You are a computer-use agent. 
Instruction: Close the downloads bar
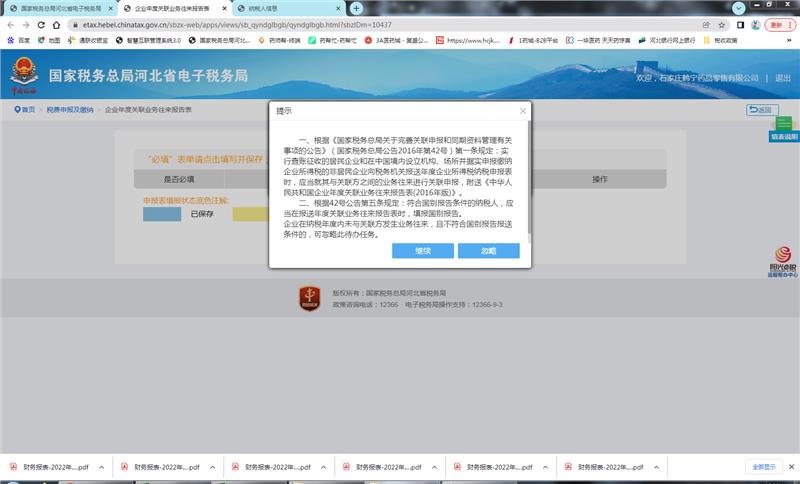tap(790, 467)
